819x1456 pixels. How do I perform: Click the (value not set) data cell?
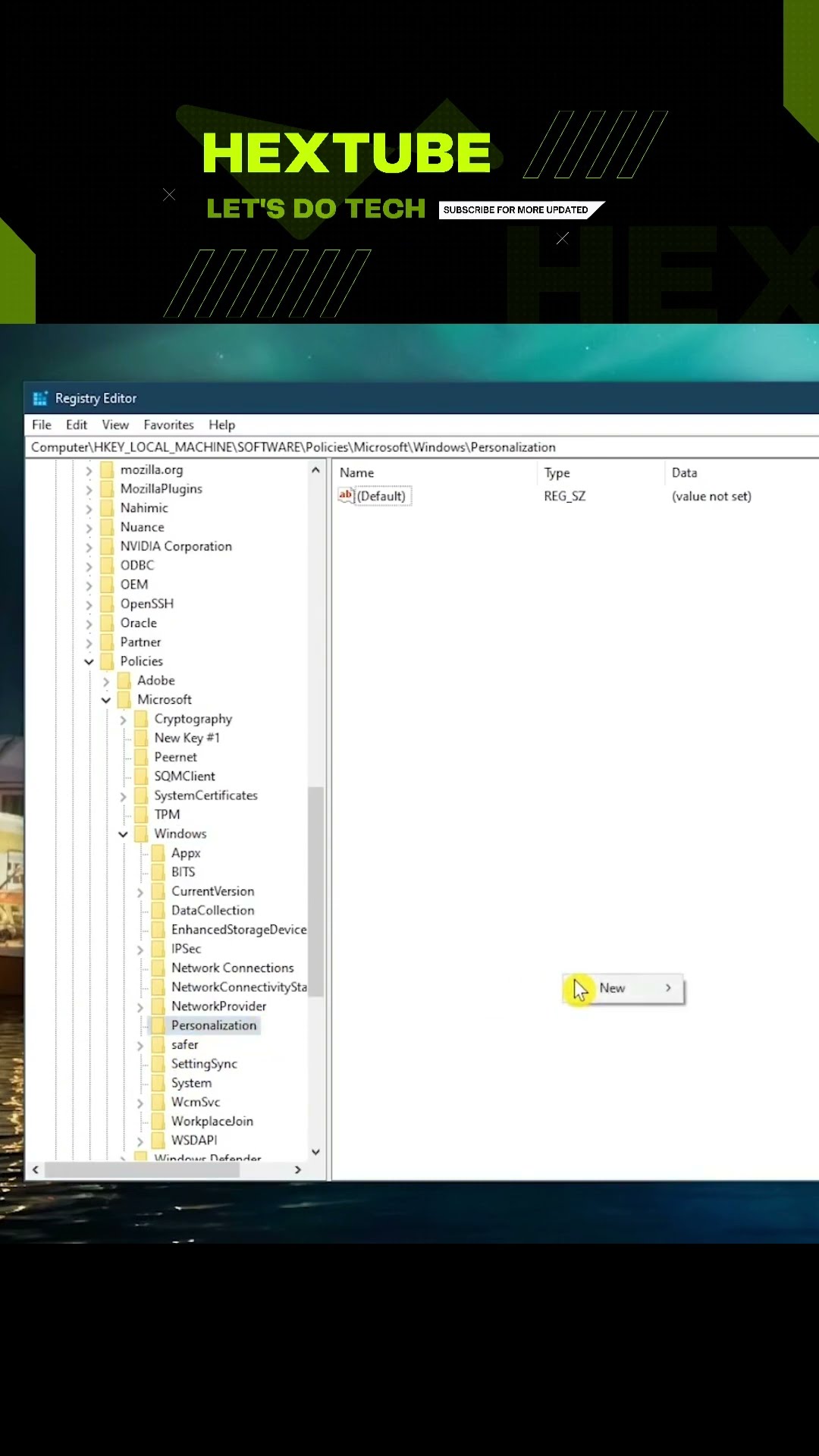pos(711,496)
